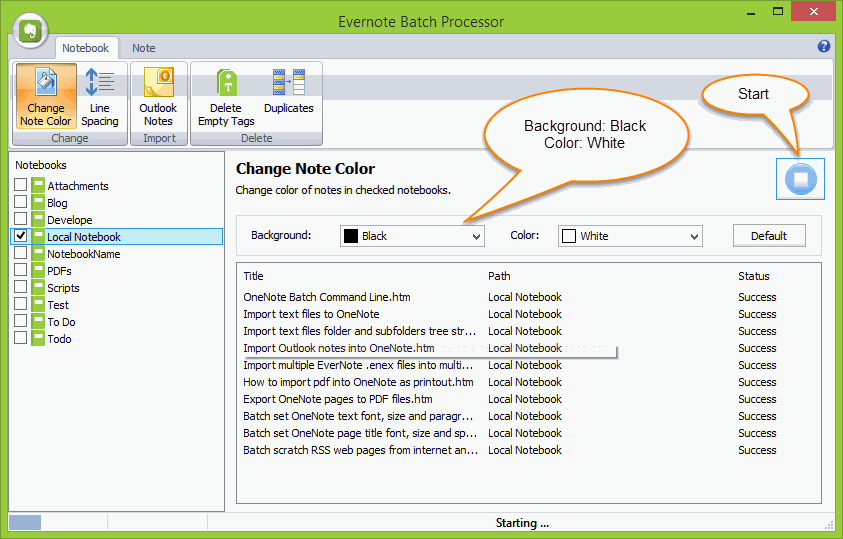Click the Attachments notebook icon
This screenshot has width=843, height=539.
[38, 185]
